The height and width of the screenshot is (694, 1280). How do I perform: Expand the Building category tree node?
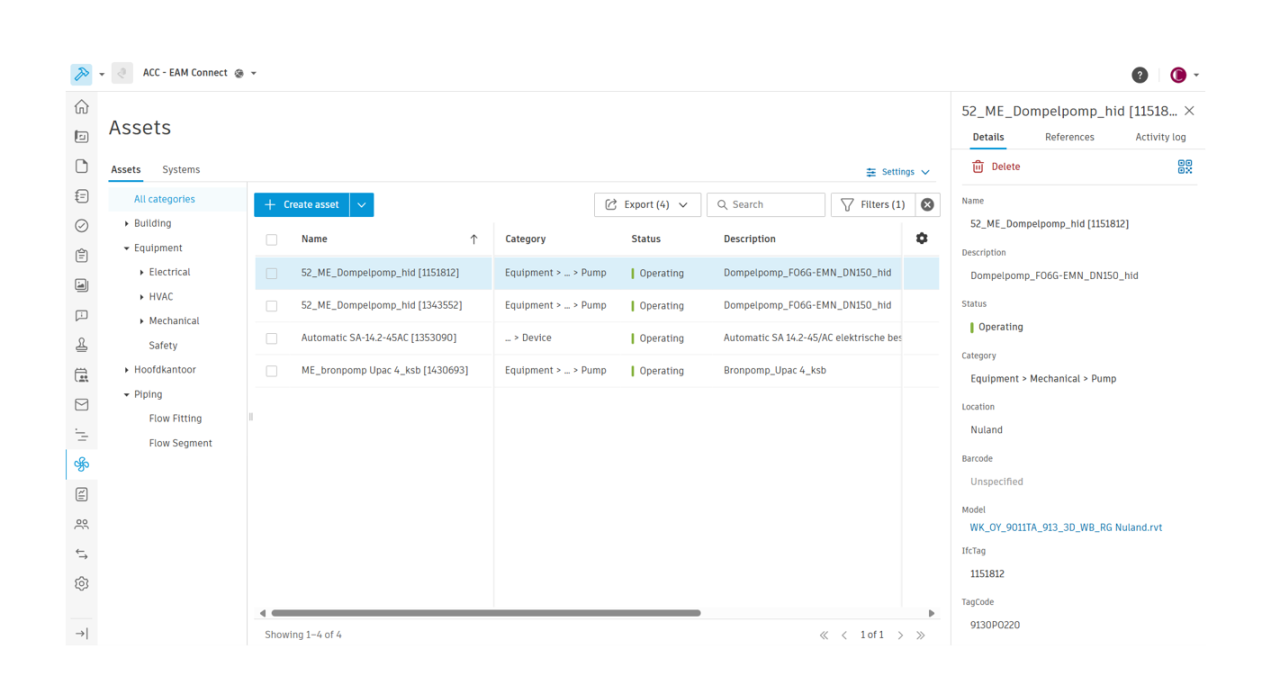pyautogui.click(x=127, y=224)
